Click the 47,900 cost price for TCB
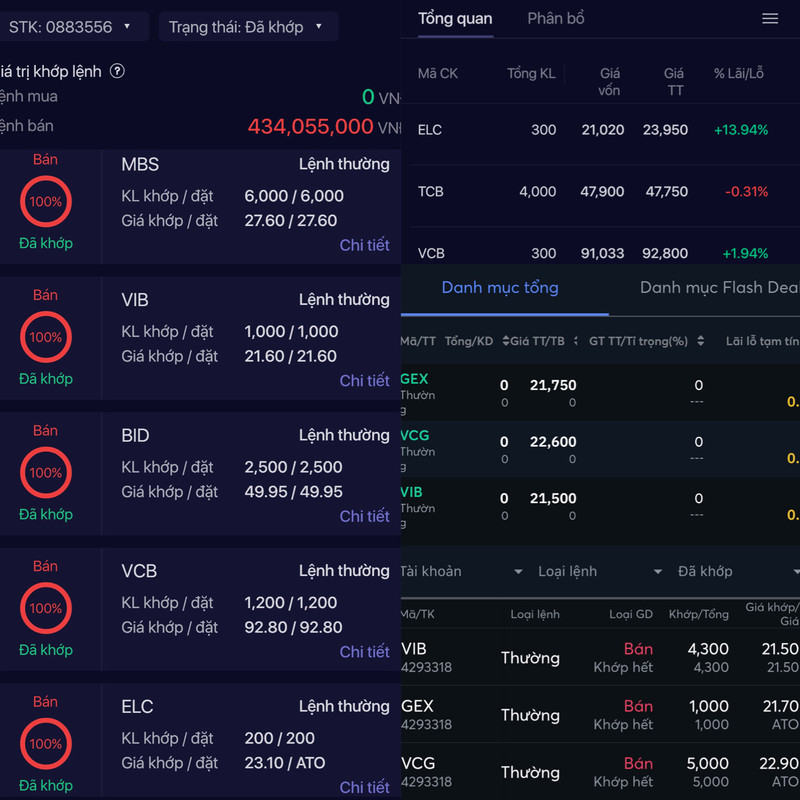 tap(602, 192)
